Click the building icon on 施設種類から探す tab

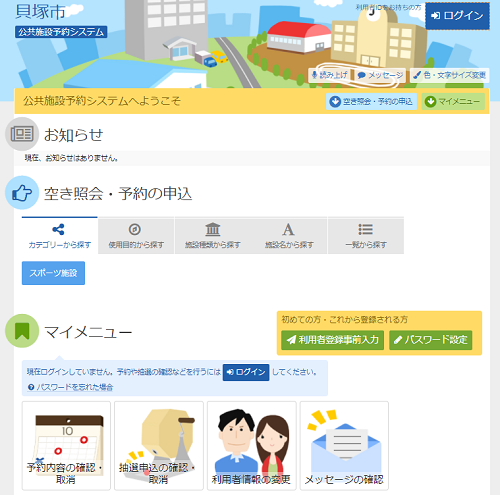pos(213,229)
